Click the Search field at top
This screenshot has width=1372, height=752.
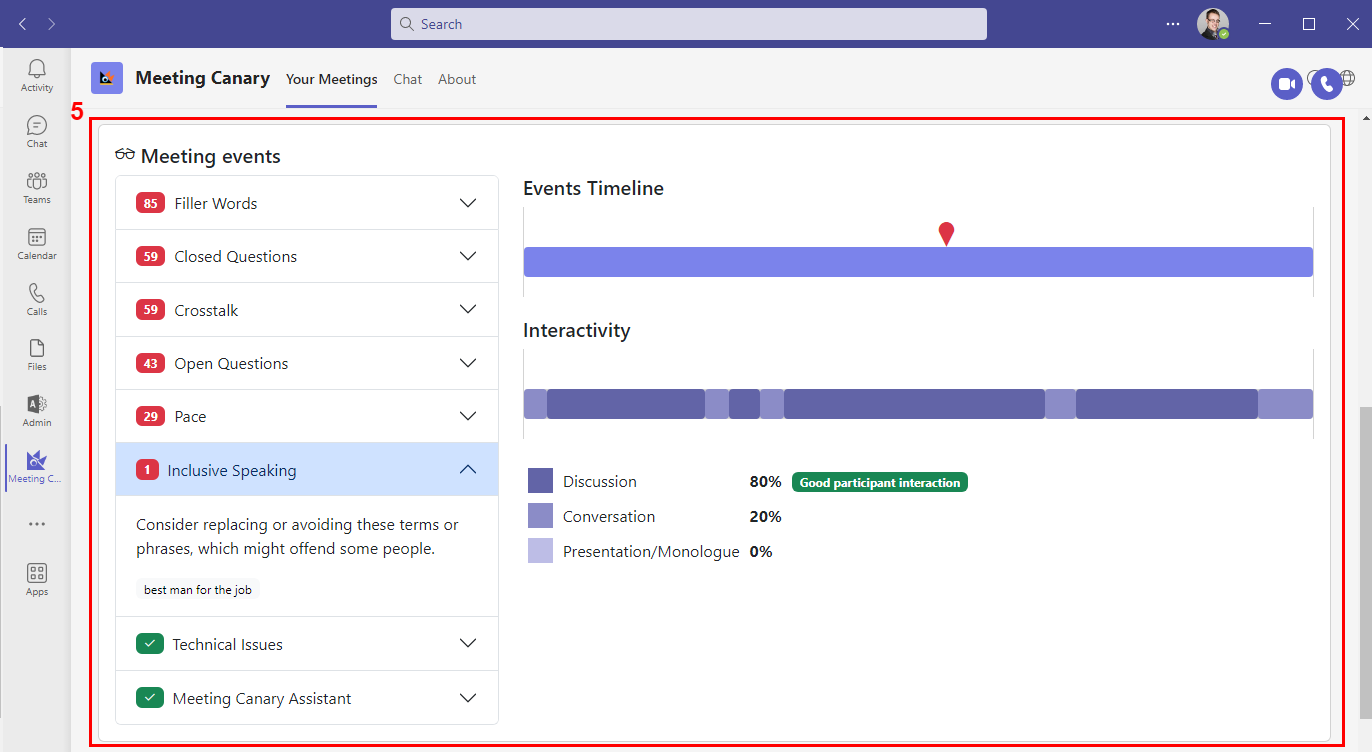point(688,24)
